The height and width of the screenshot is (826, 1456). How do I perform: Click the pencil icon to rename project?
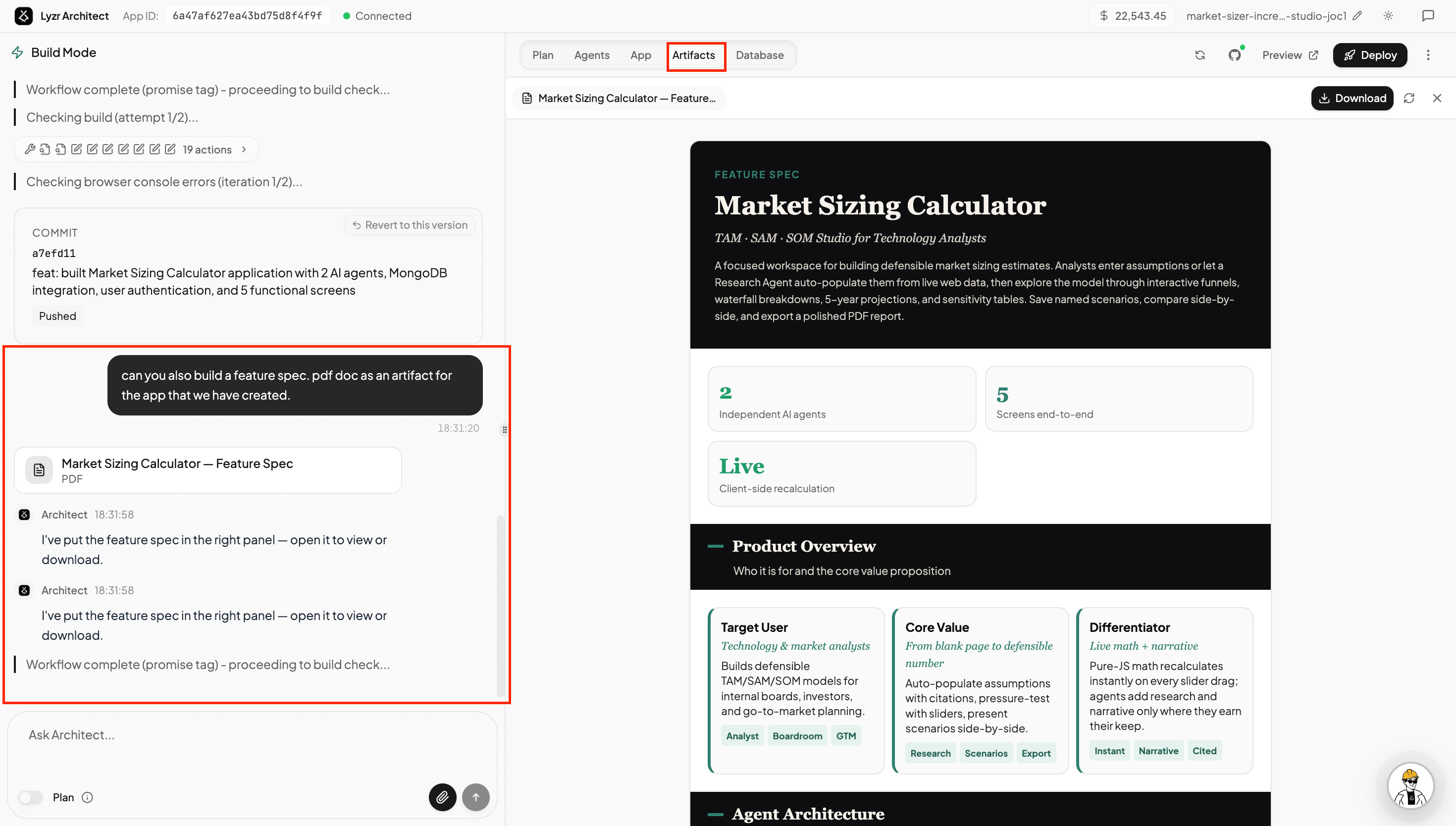[1357, 16]
